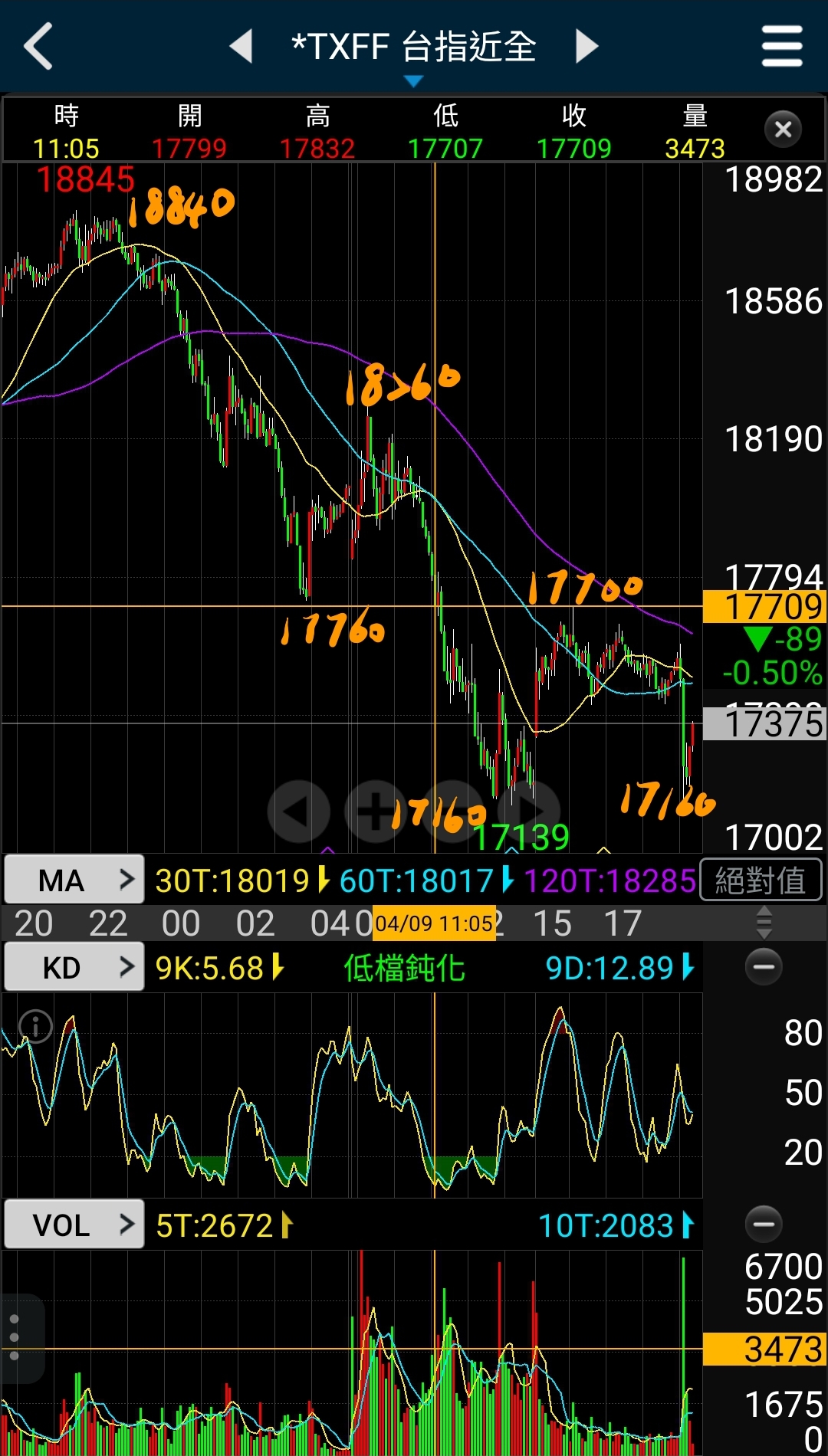Image resolution: width=828 pixels, height=1456 pixels.
Task: Toggle the 絕對值 scale mode
Action: (761, 880)
